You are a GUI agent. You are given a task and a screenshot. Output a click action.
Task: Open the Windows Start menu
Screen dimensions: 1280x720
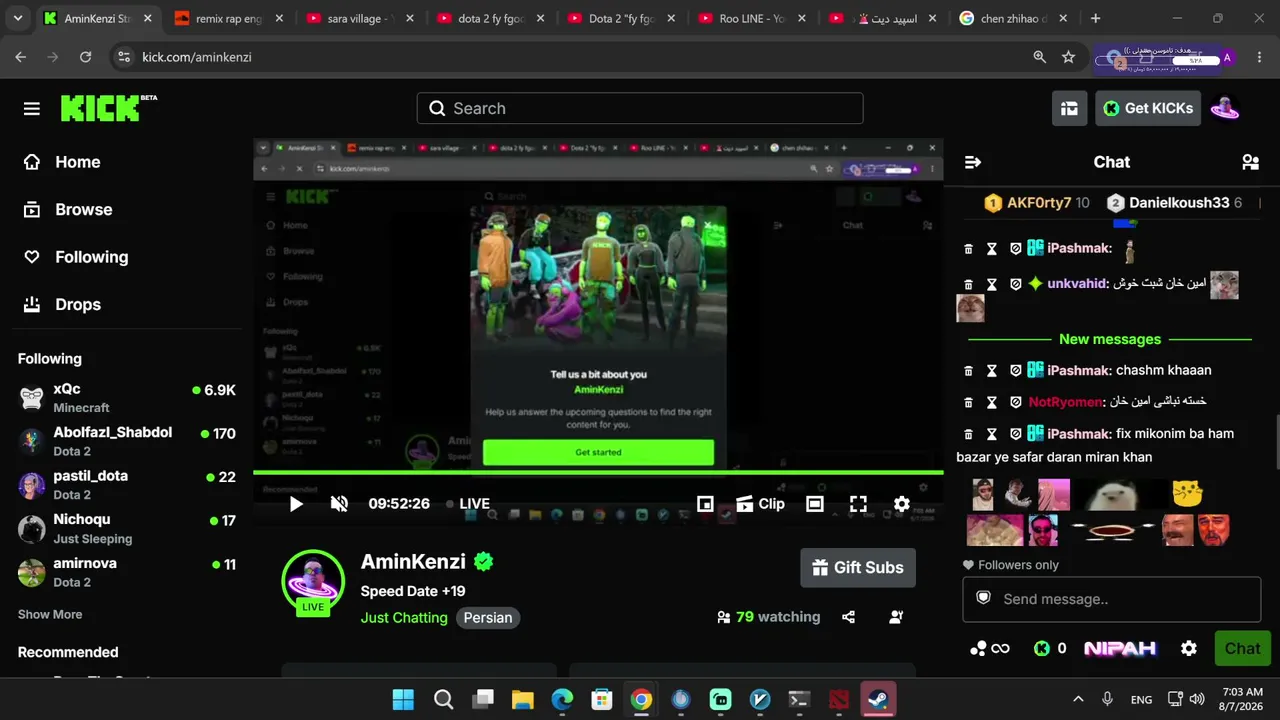pos(404,699)
